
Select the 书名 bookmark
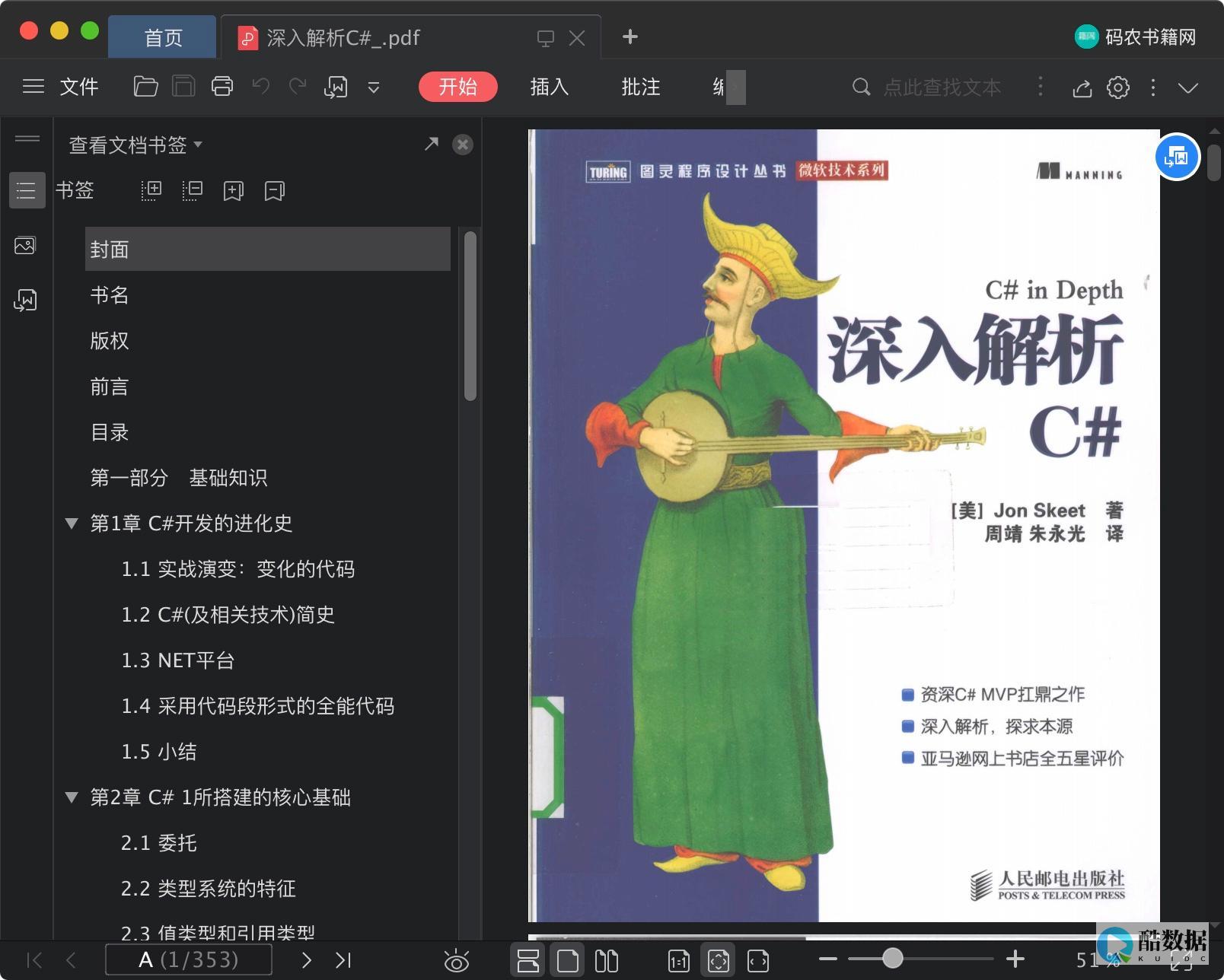coord(110,295)
